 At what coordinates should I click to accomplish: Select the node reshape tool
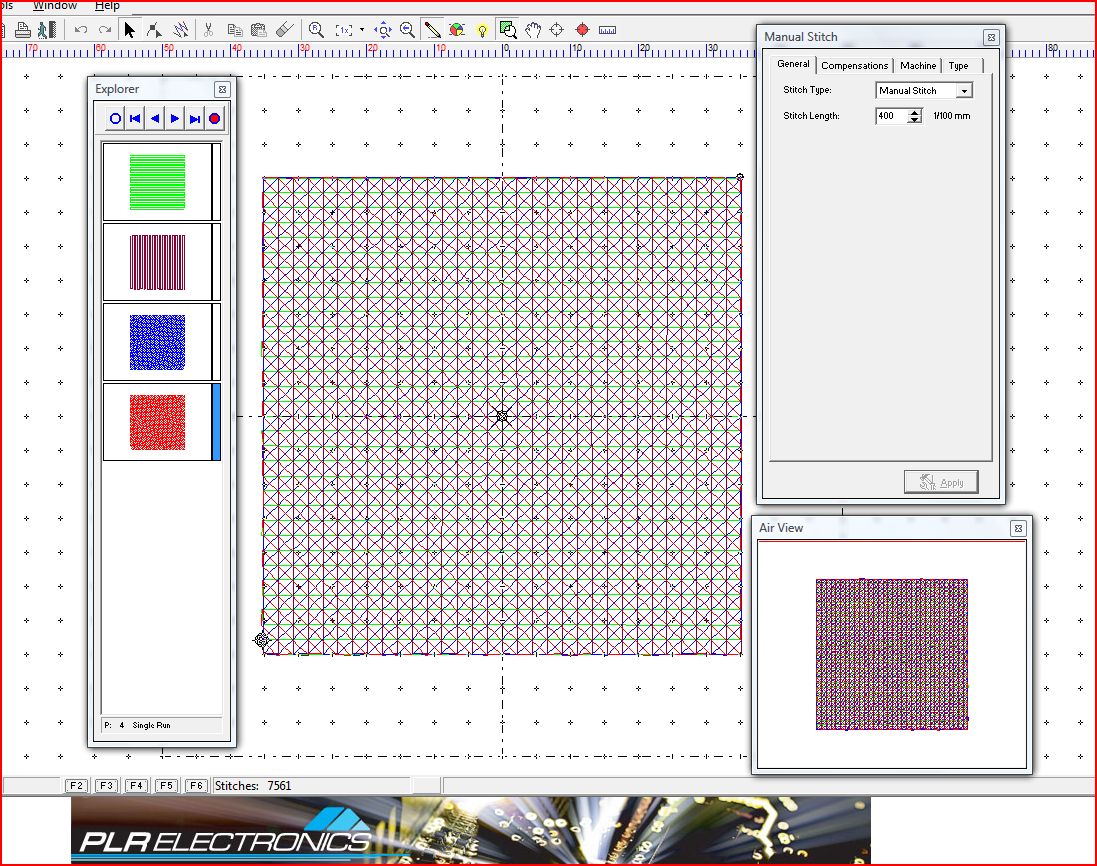154,30
